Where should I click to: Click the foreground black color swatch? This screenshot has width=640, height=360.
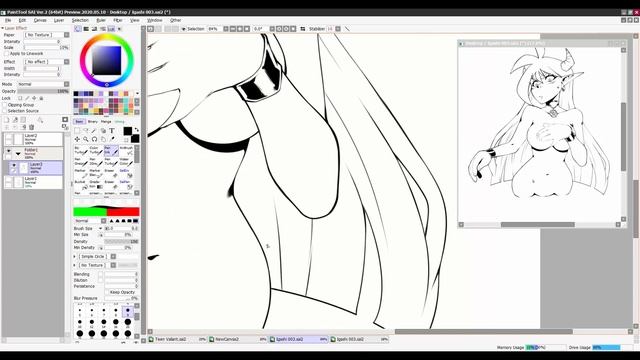click(128, 131)
